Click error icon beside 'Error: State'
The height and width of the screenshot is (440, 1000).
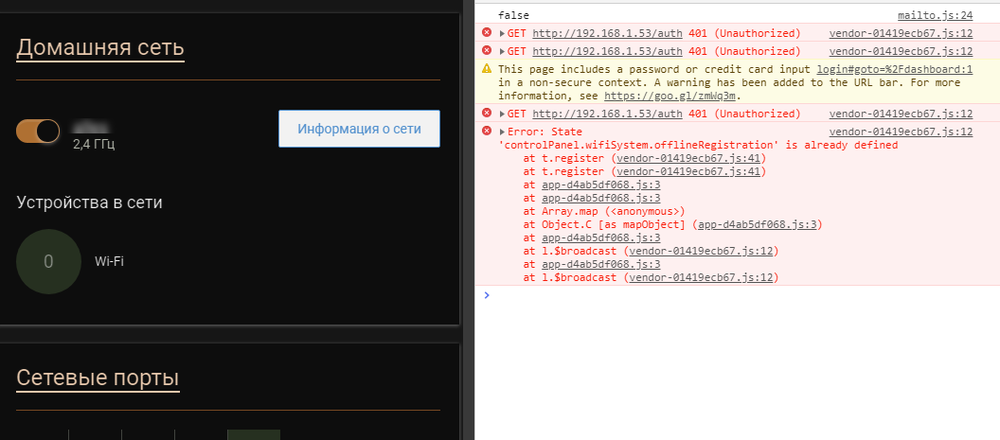487,131
